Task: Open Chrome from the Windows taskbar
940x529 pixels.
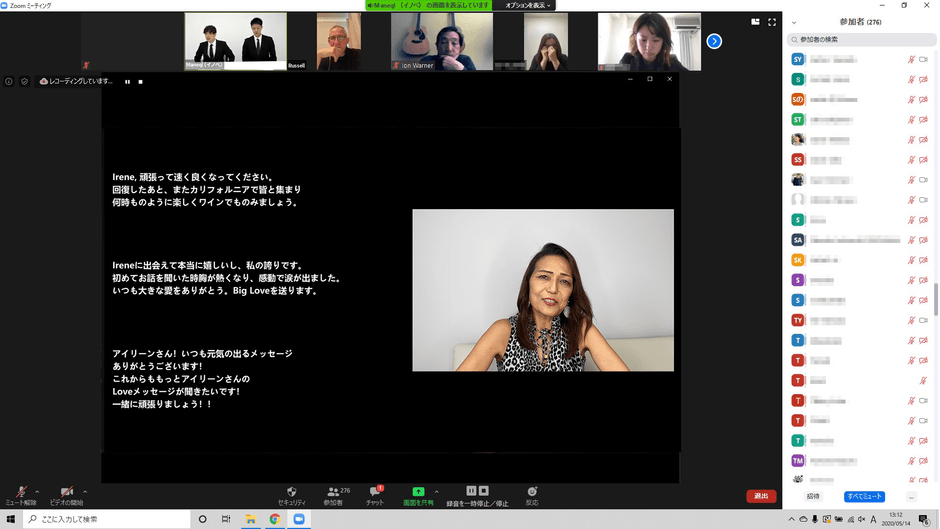Action: [x=274, y=519]
